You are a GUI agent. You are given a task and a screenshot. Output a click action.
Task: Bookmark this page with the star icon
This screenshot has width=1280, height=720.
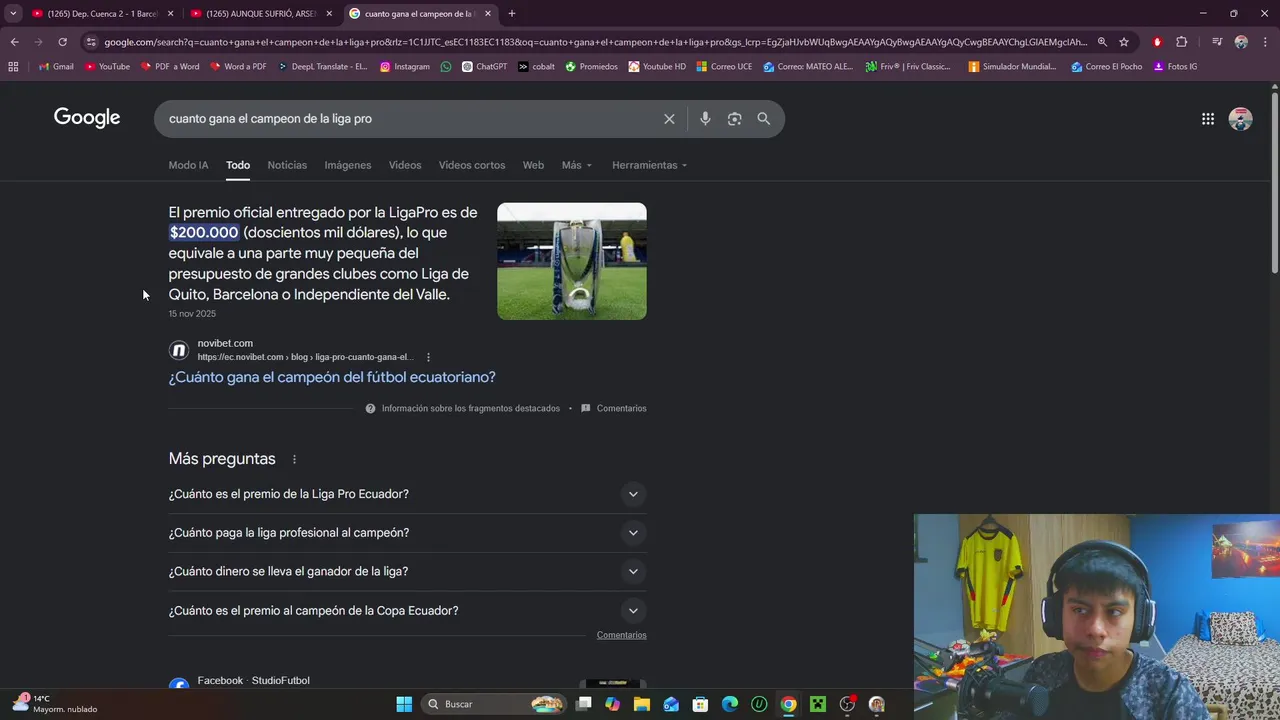[x=1124, y=42]
